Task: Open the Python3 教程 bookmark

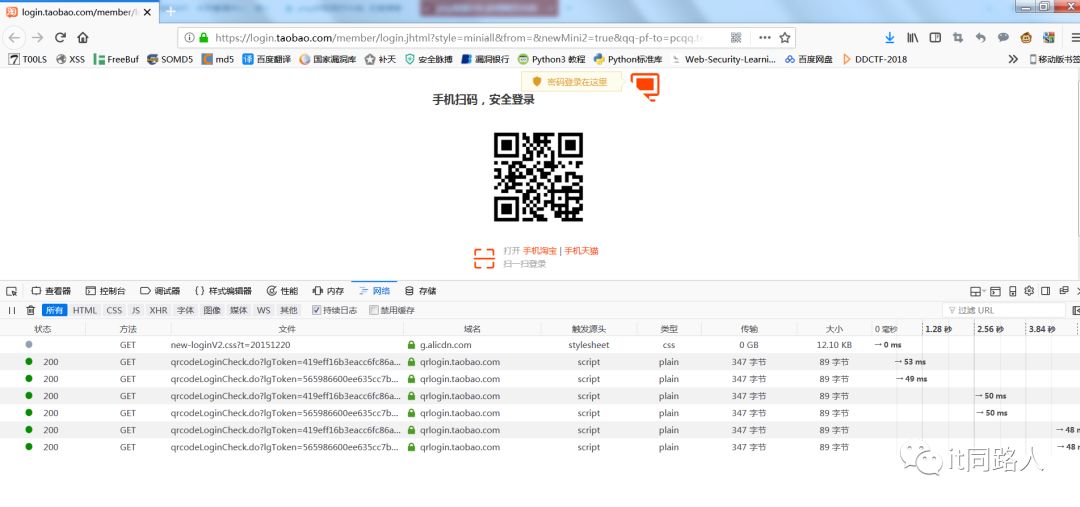Action: coord(551,59)
